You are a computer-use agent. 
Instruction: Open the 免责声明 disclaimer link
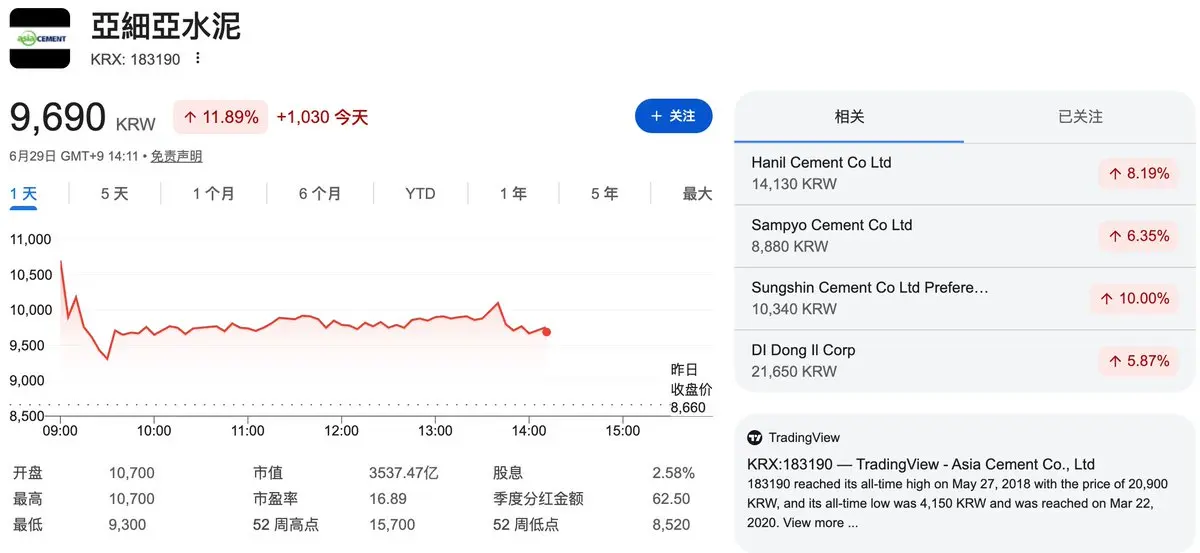[176, 156]
